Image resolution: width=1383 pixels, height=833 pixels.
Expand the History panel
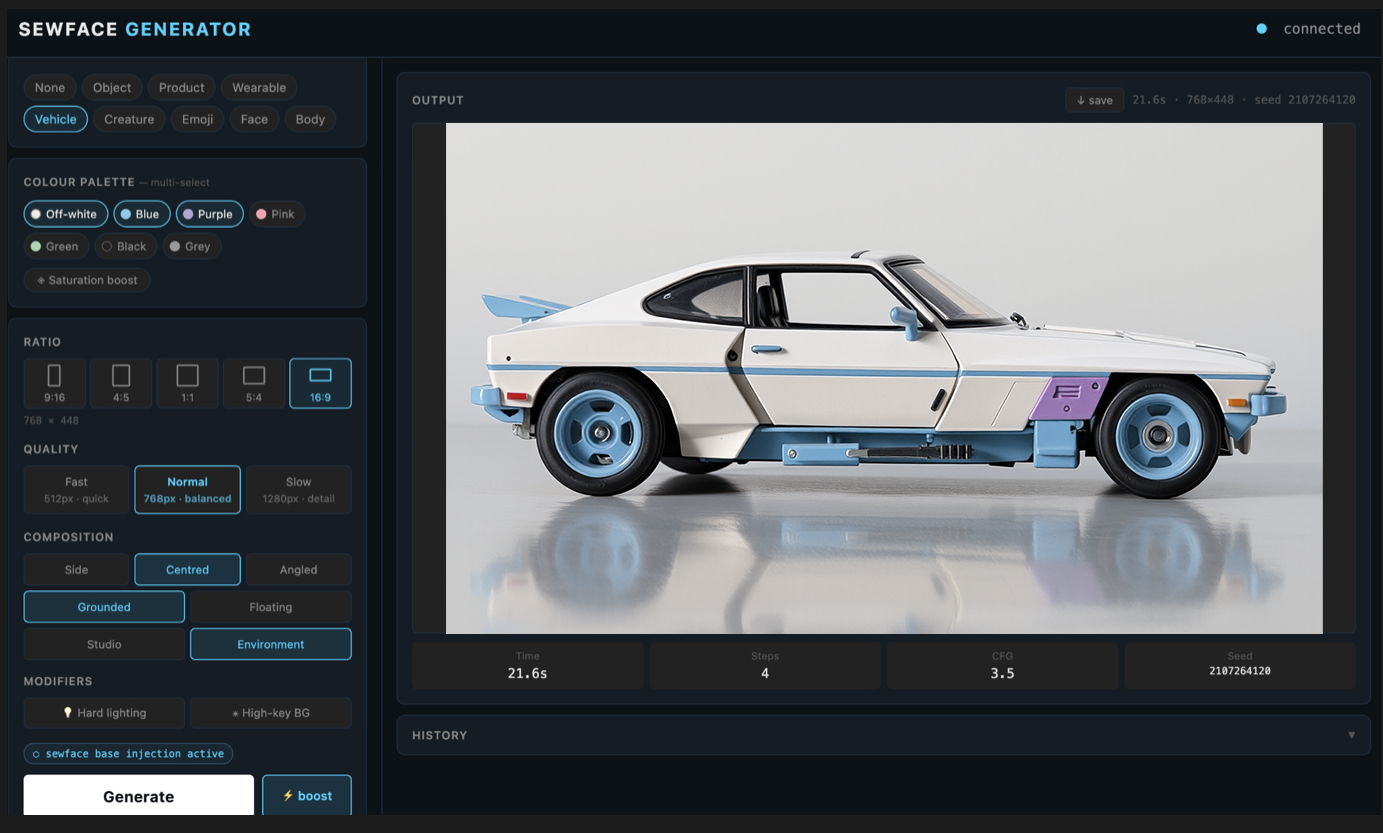(x=884, y=735)
